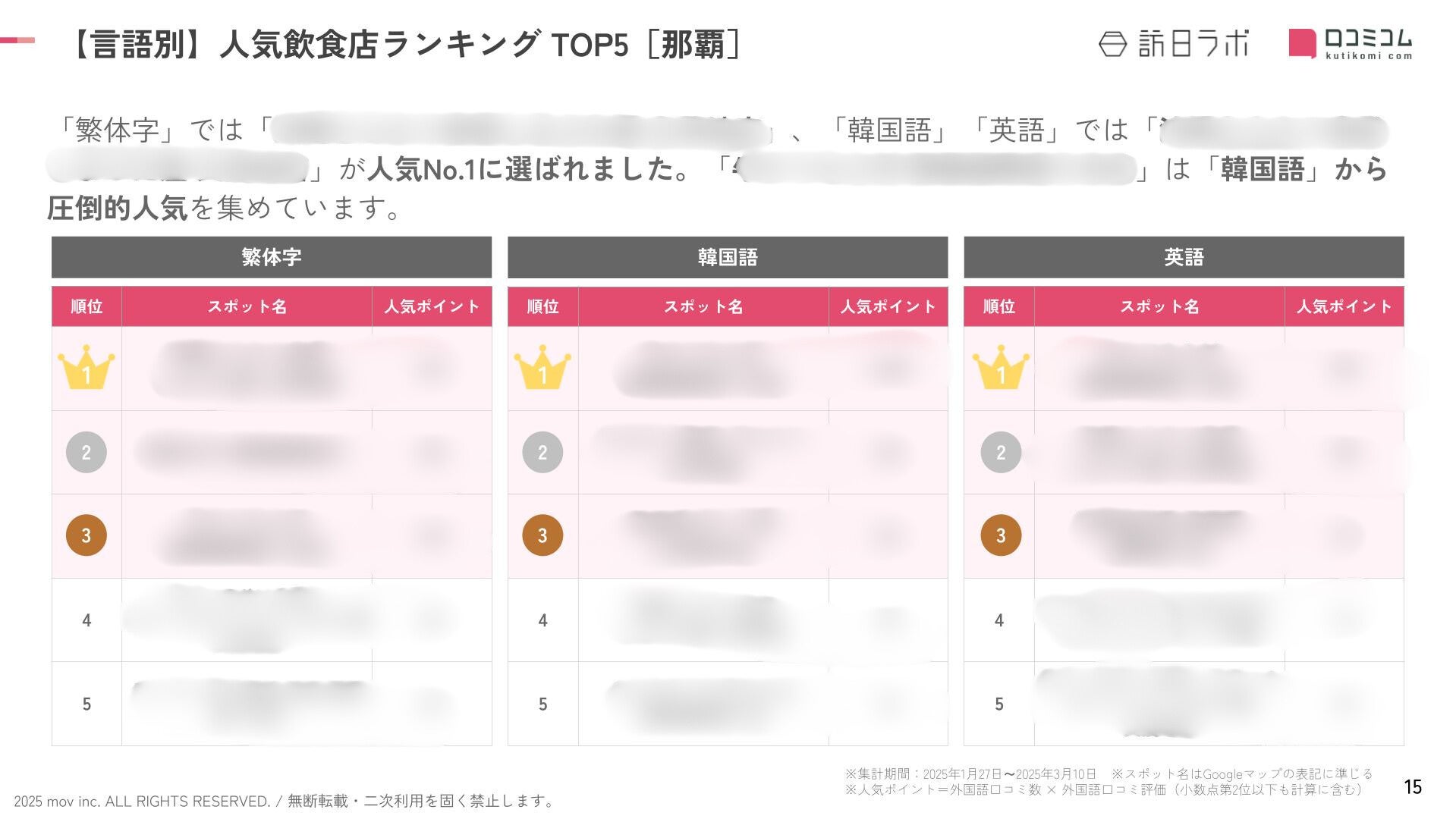Click the page number 15
The image size is (1456, 819).
tap(1413, 787)
